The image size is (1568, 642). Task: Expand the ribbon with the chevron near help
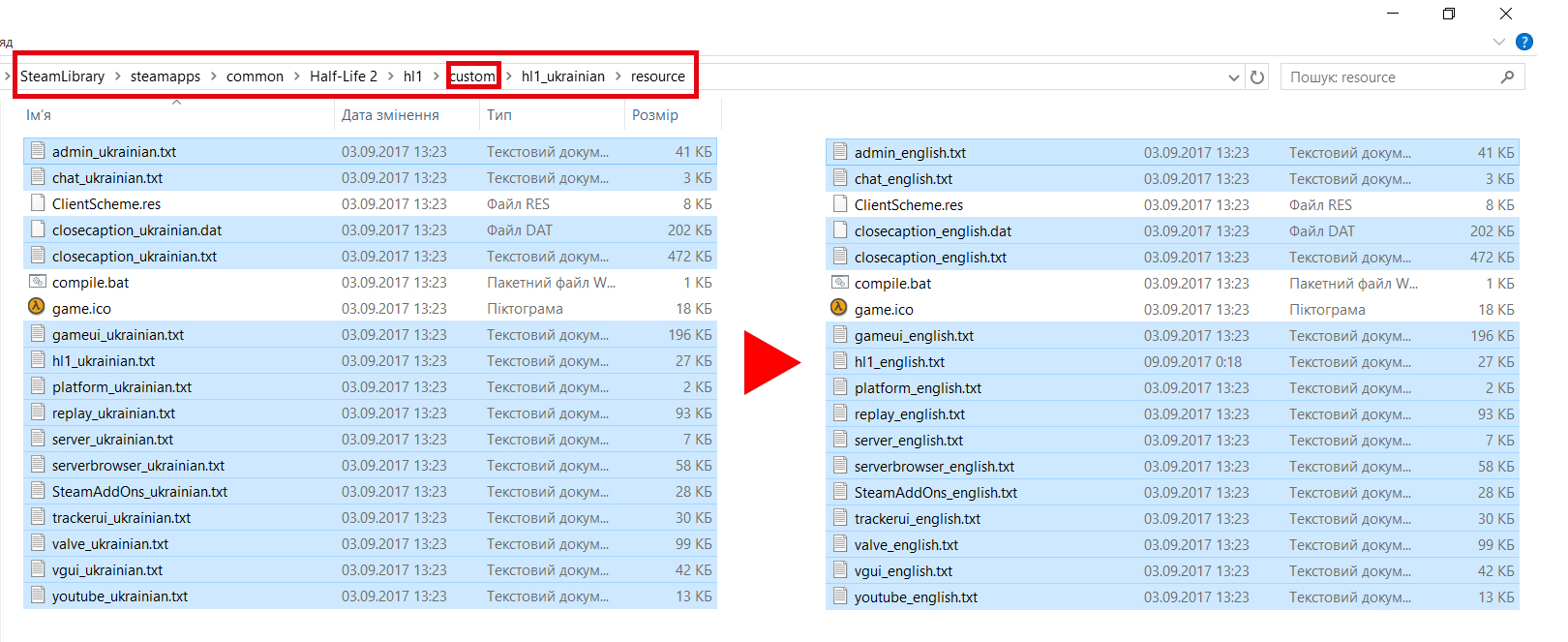click(1498, 42)
